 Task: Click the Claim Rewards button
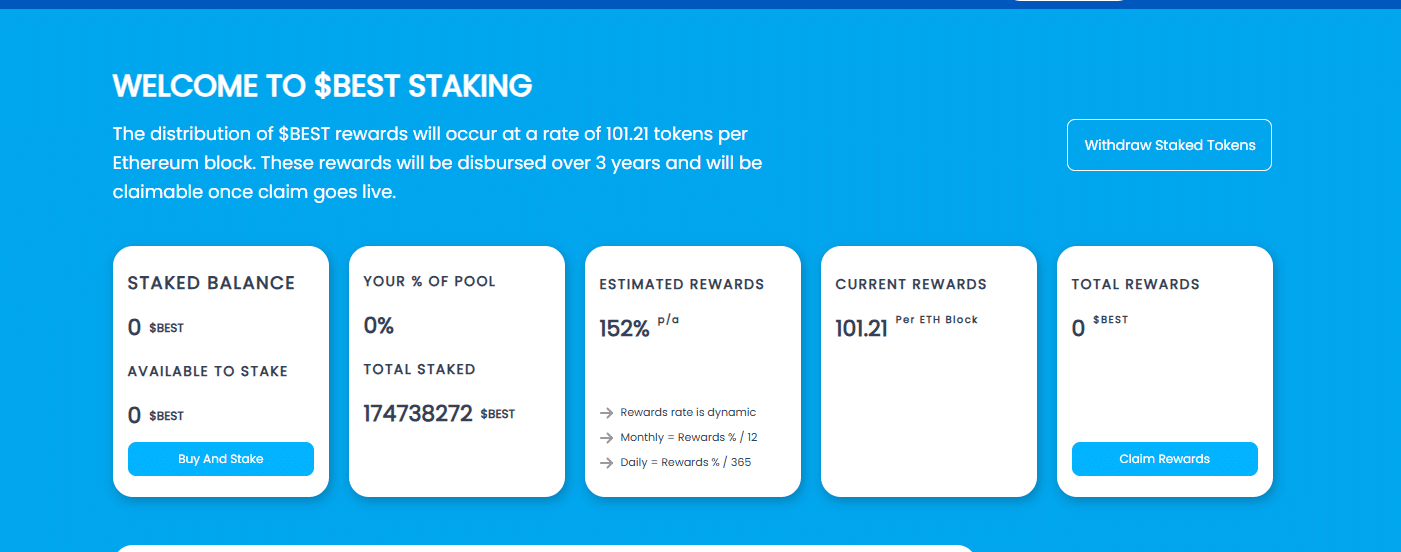(1165, 459)
